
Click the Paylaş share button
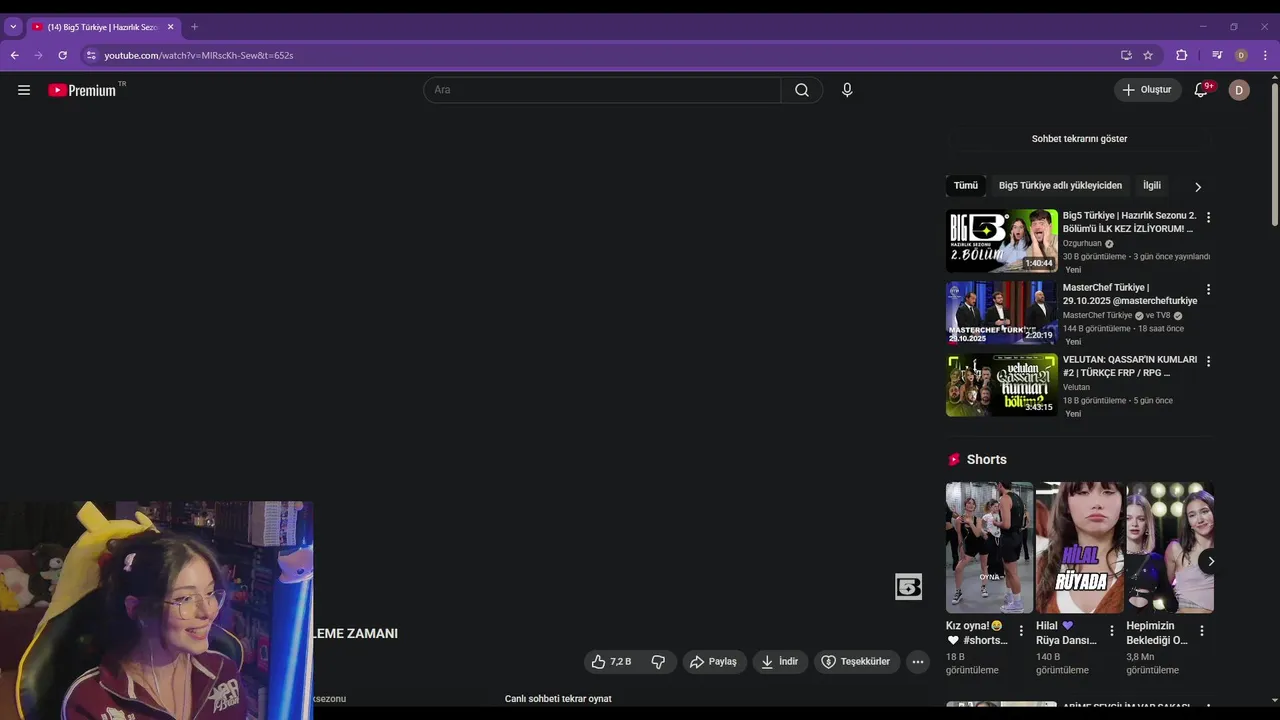coord(714,662)
